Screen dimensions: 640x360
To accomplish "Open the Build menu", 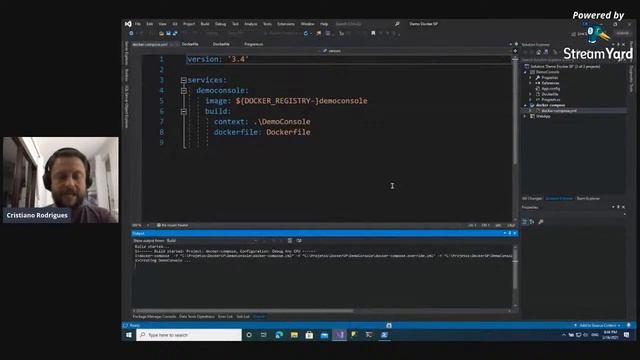I will click(x=205, y=24).
